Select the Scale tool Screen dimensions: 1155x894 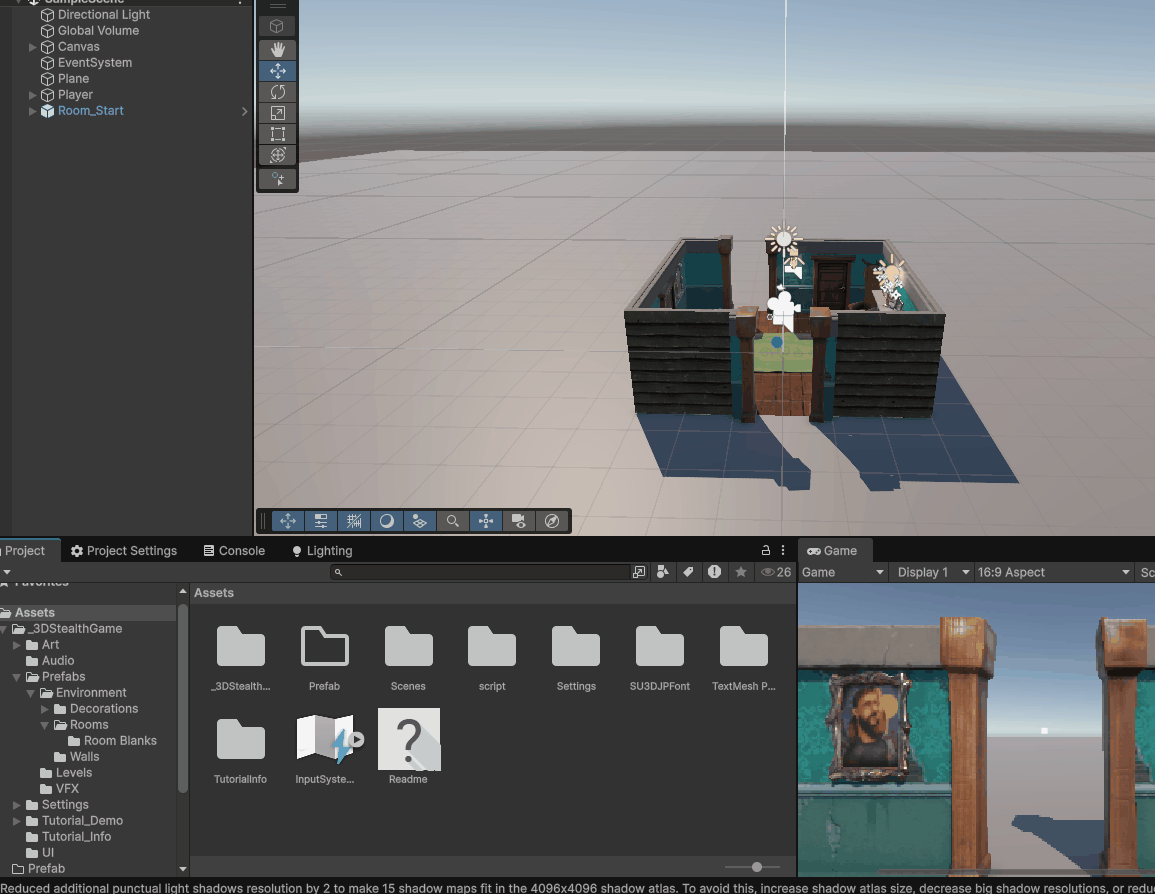point(278,113)
